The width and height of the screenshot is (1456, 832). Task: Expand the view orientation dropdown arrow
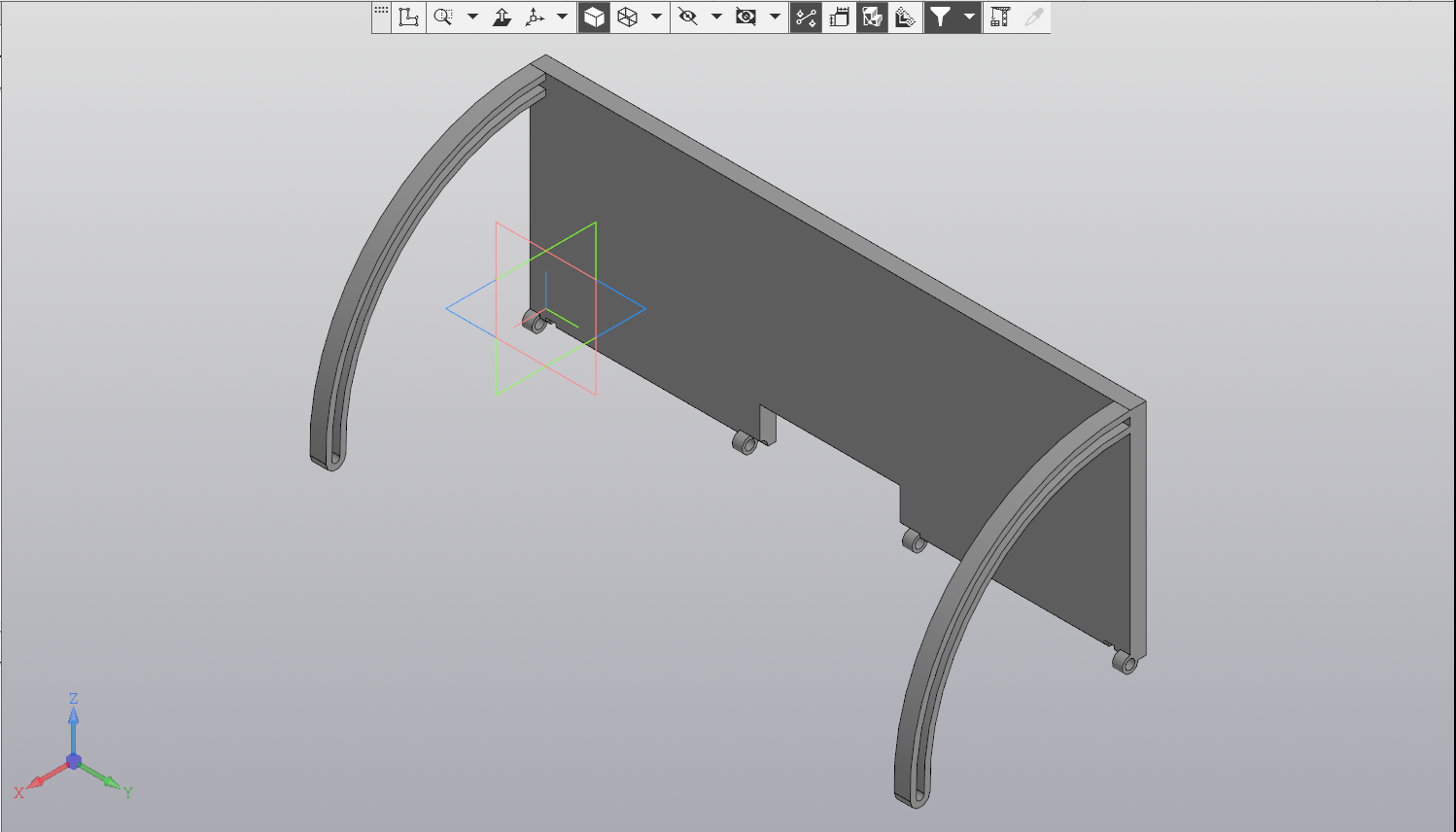pos(562,17)
